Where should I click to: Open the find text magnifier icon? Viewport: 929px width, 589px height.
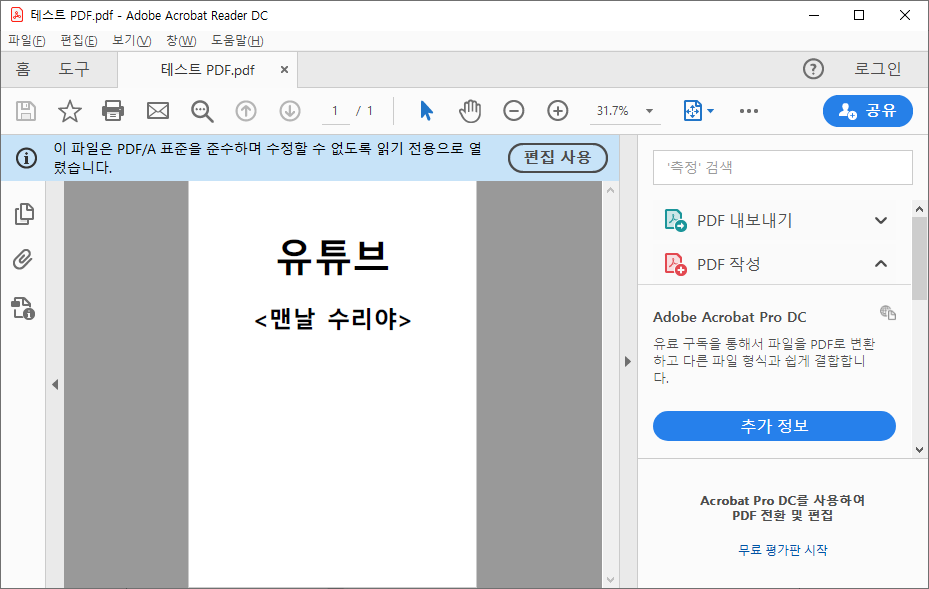point(202,111)
